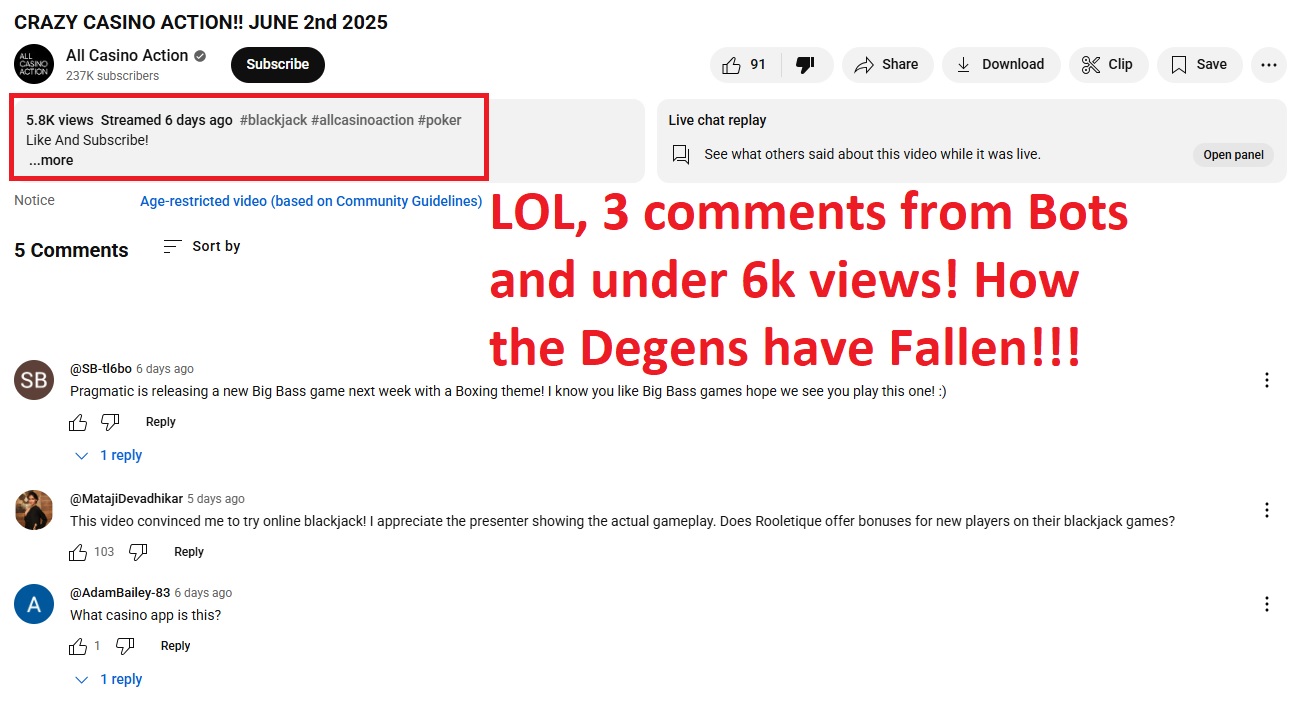Save the video to a playlist

pos(1198,65)
